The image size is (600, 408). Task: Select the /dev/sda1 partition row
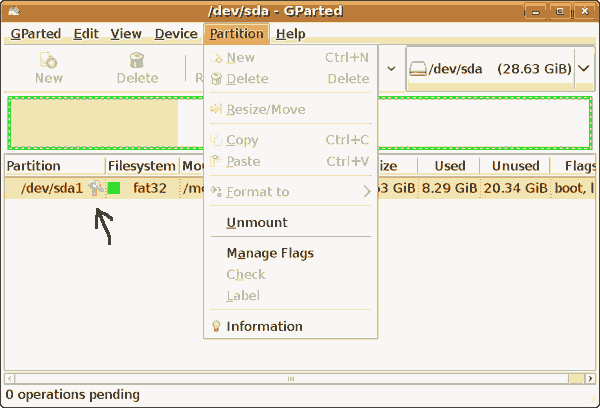click(x=300, y=188)
